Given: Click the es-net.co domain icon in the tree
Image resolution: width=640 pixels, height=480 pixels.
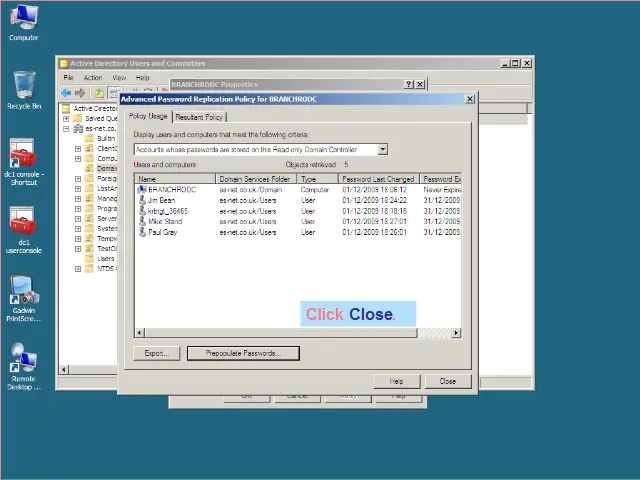Looking at the screenshot, I should [78, 129].
